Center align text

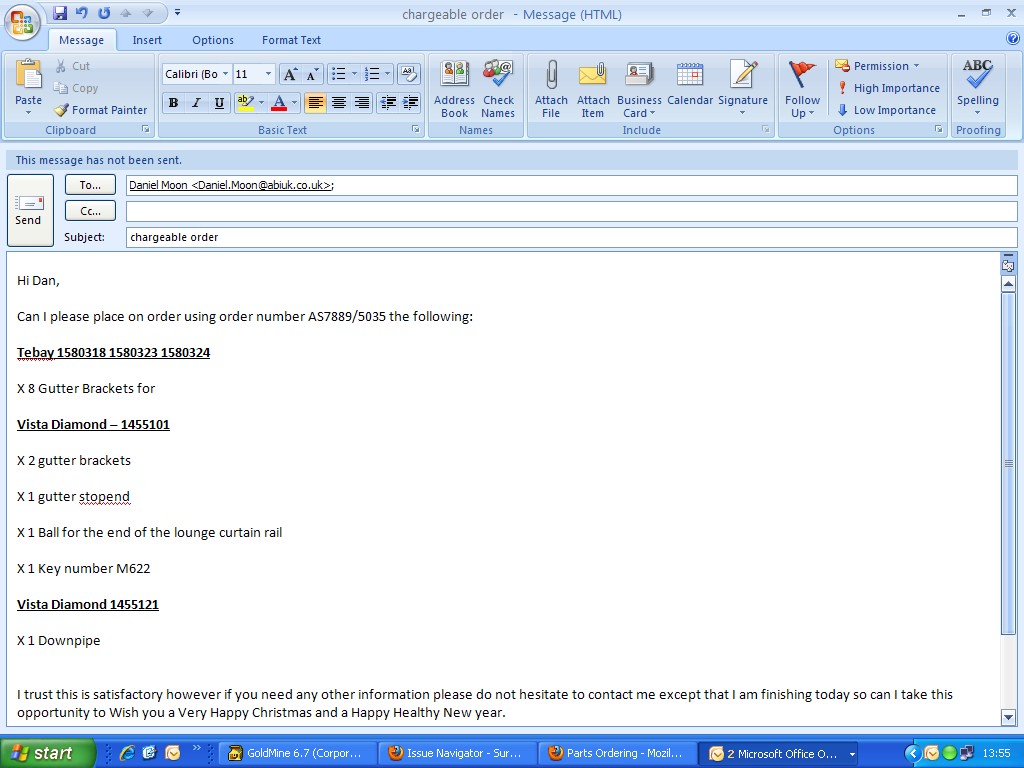pyautogui.click(x=338, y=103)
